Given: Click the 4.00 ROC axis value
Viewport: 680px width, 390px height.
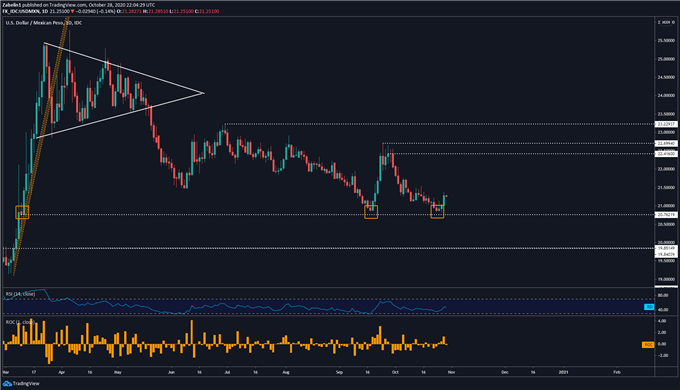Looking at the screenshot, I should pos(662,321).
